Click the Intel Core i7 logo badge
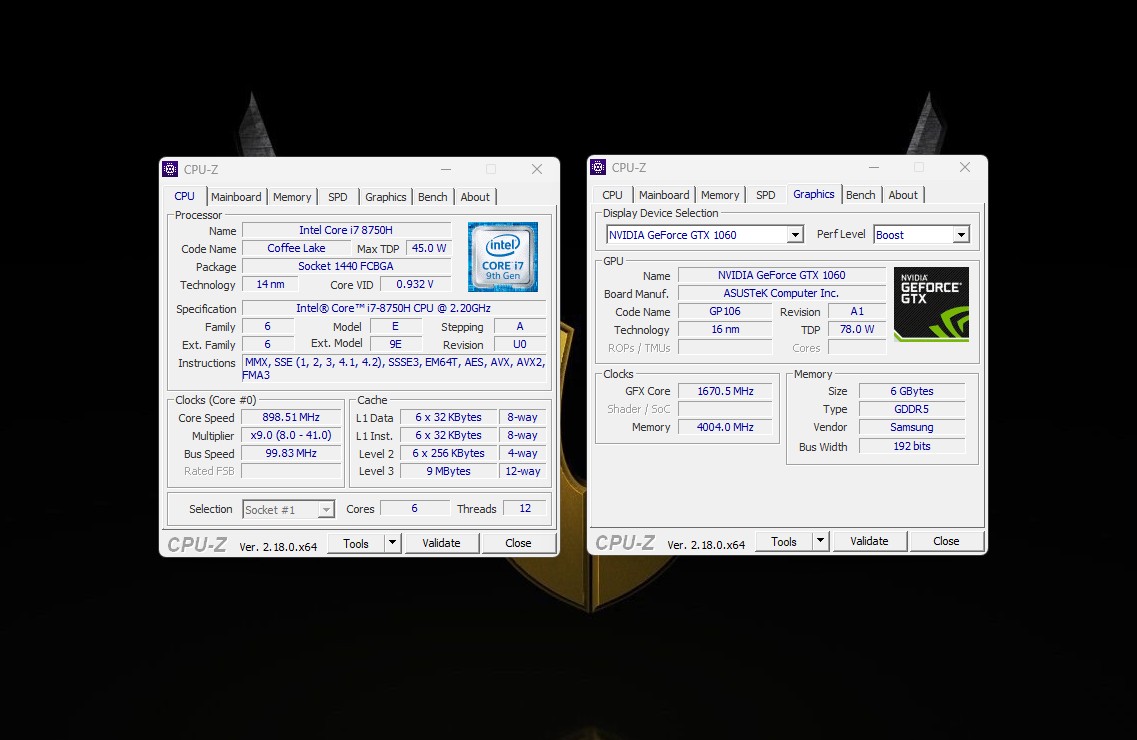 [503, 256]
